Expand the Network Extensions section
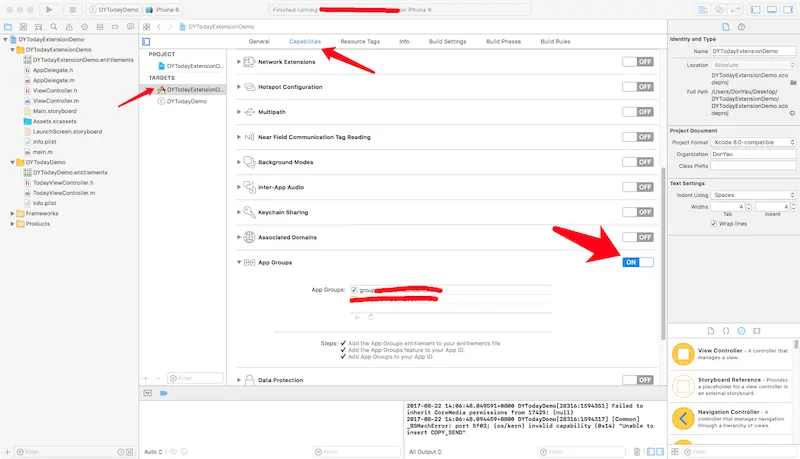Image resolution: width=800 pixels, height=459 pixels. (238, 62)
